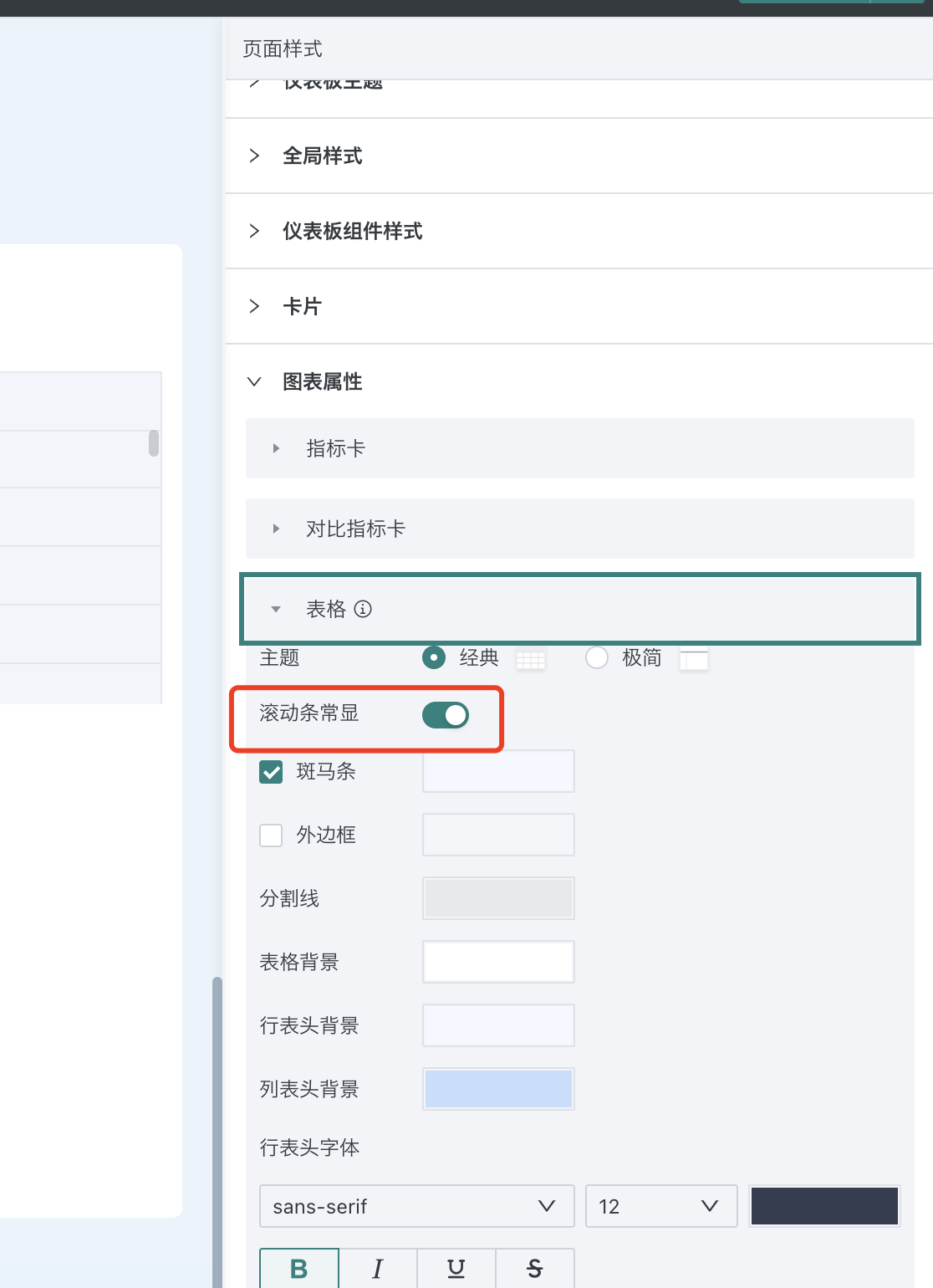The height and width of the screenshot is (1288, 933).
Task: Expand the 仪表板组件样式 panel
Action: click(579, 231)
